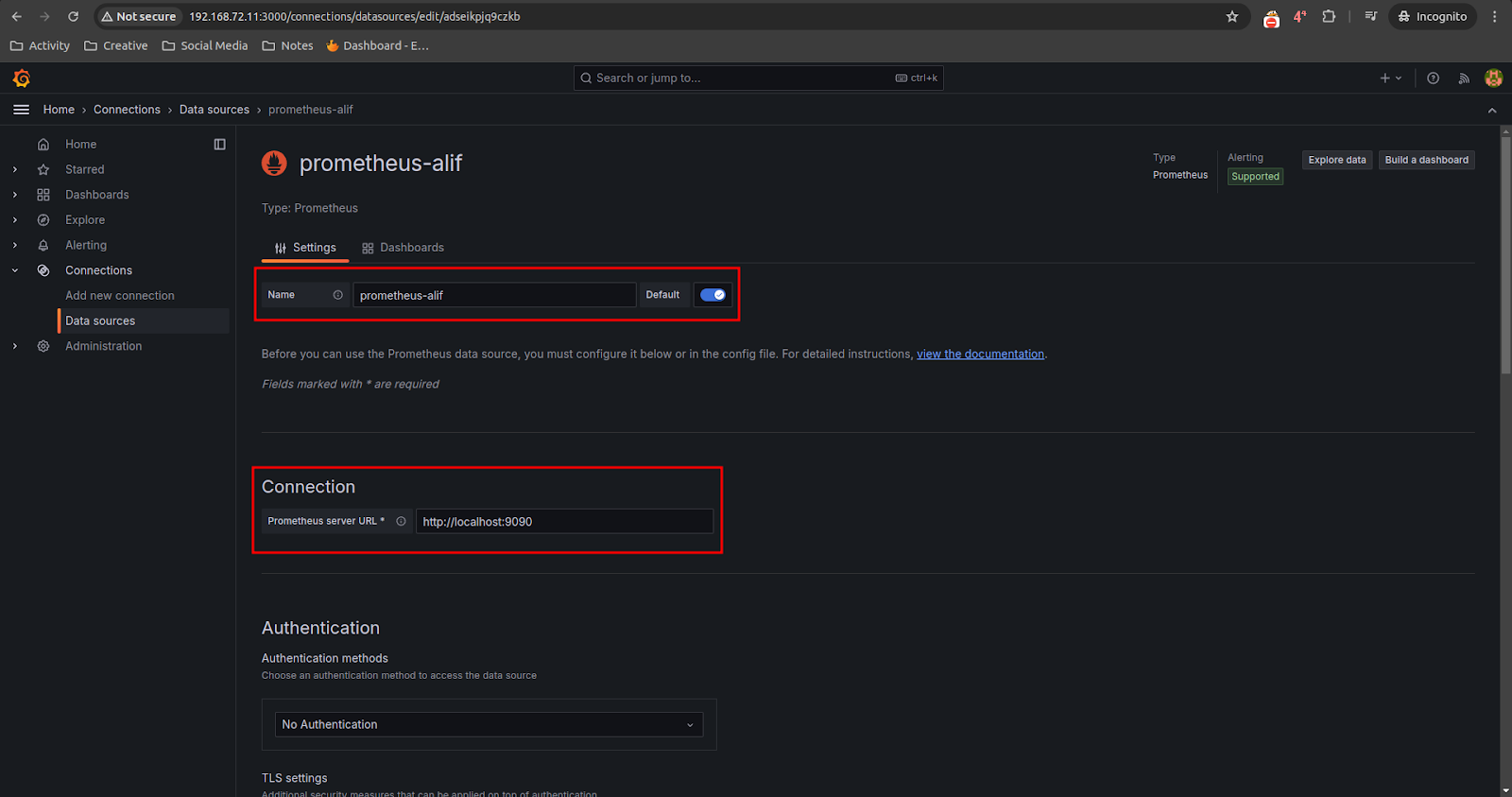Viewport: 1512px width, 797px height.
Task: Click the Starred label in sidebar
Action: tap(85, 170)
